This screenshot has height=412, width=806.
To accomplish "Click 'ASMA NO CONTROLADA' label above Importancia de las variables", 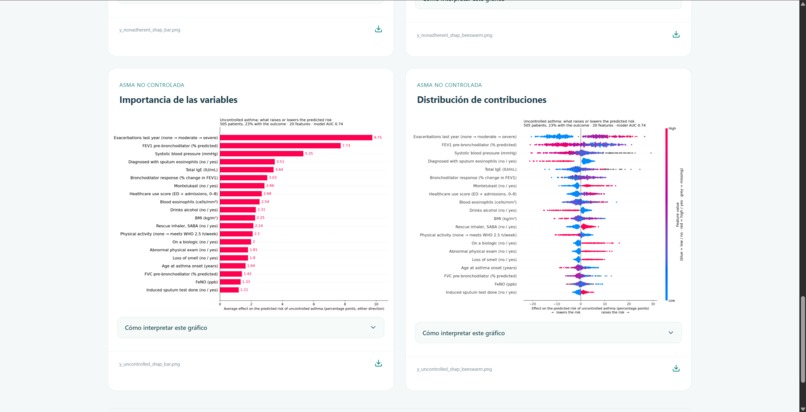I will [x=152, y=85].
